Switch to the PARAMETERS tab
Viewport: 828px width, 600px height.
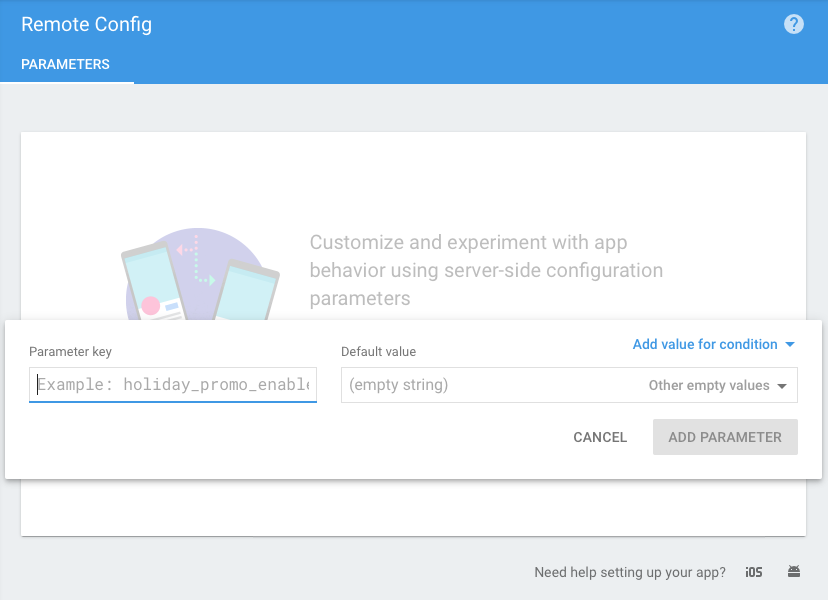pos(65,64)
